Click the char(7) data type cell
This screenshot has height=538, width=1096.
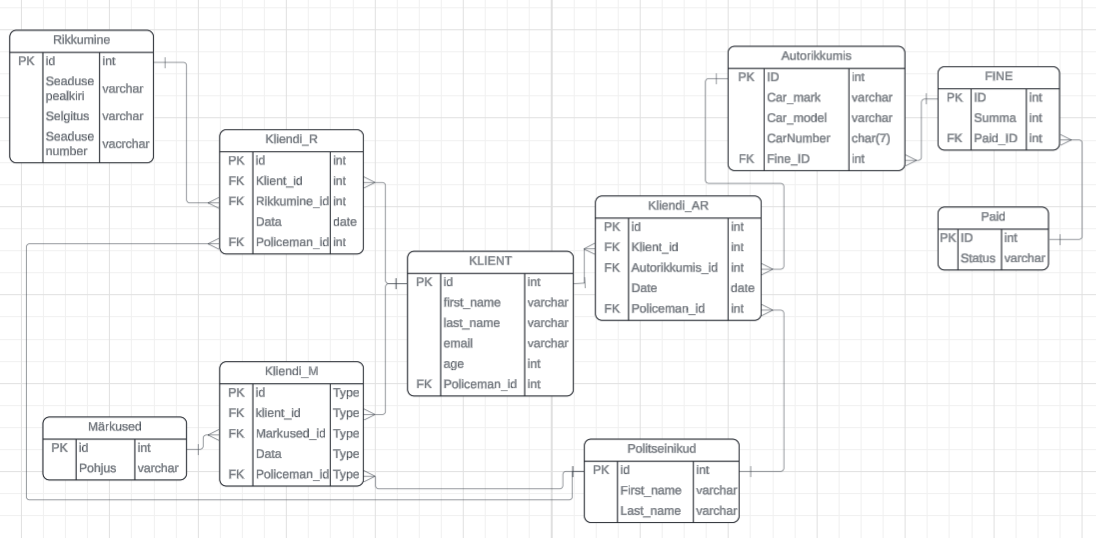[x=869, y=138]
